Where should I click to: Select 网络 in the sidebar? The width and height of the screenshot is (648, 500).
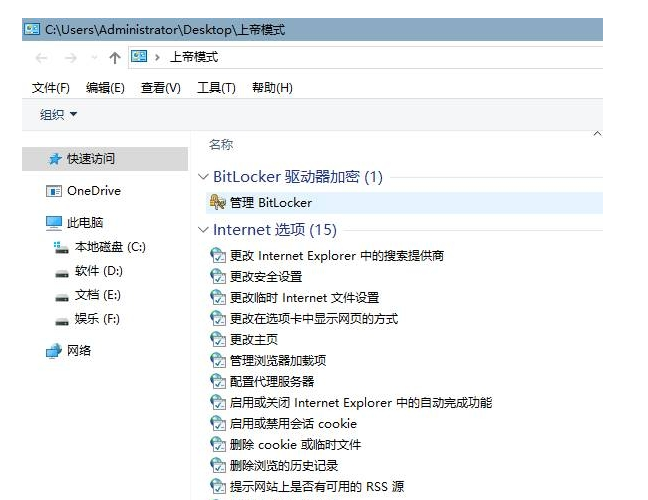click(x=79, y=350)
